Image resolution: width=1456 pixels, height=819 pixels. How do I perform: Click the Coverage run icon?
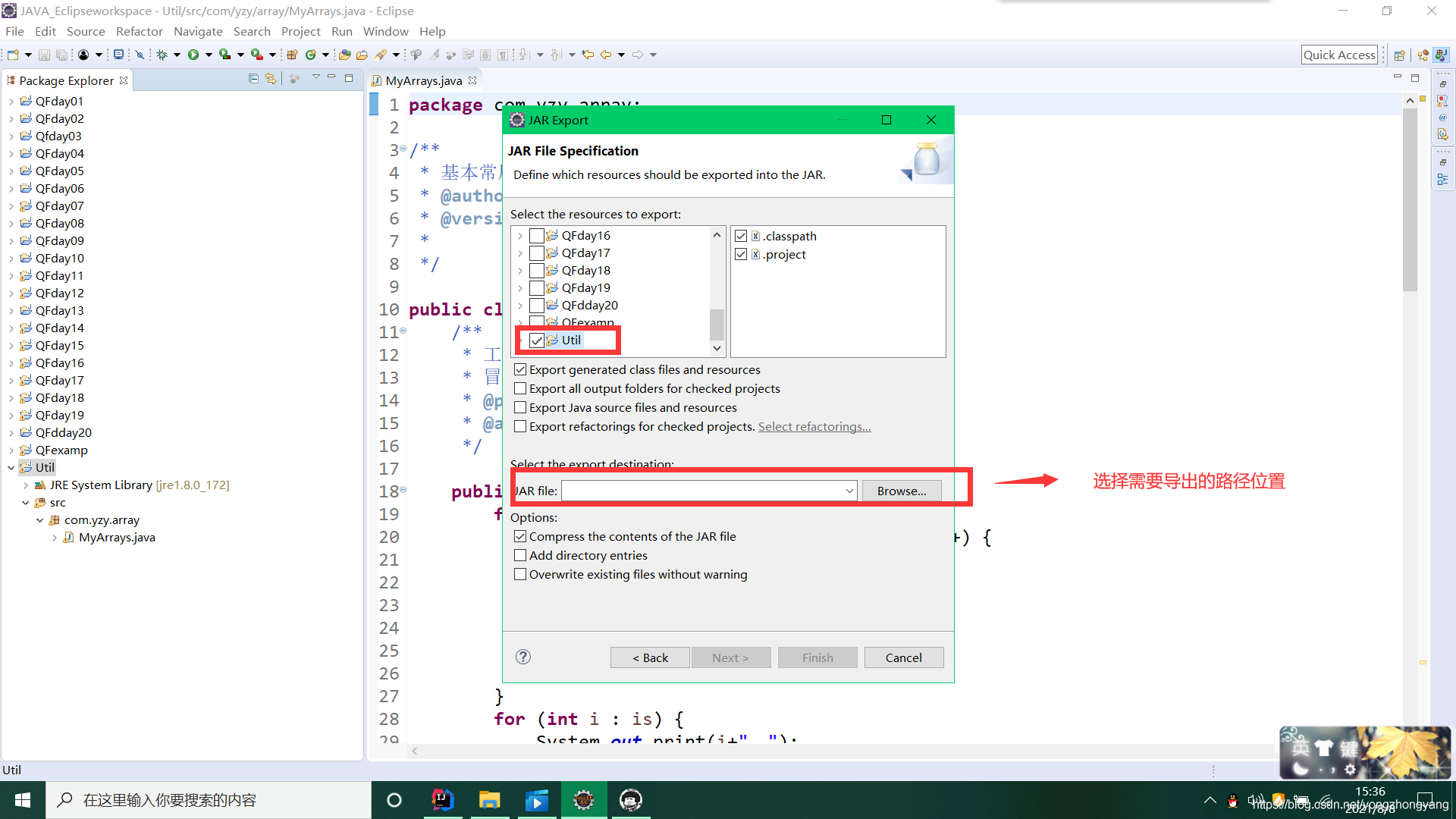(225, 55)
